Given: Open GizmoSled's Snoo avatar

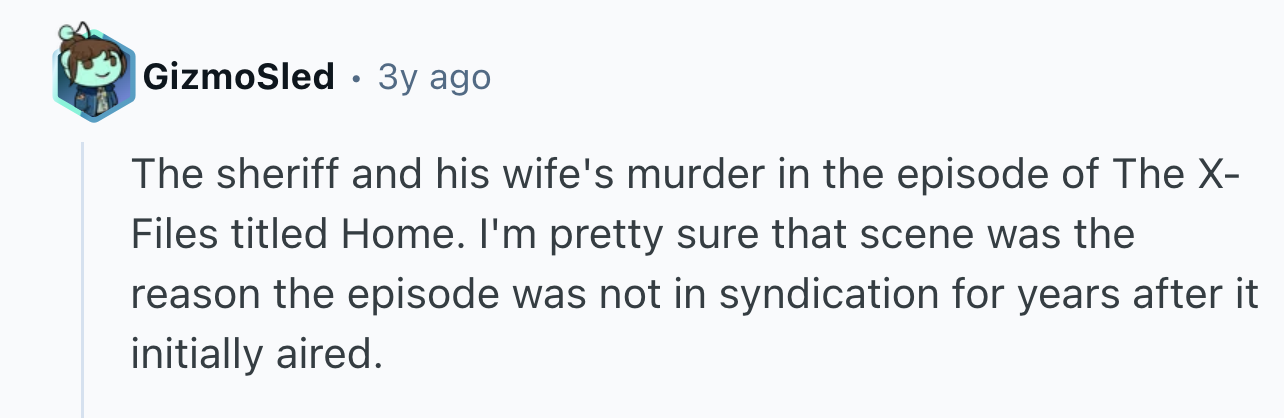Looking at the screenshot, I should [92, 77].
